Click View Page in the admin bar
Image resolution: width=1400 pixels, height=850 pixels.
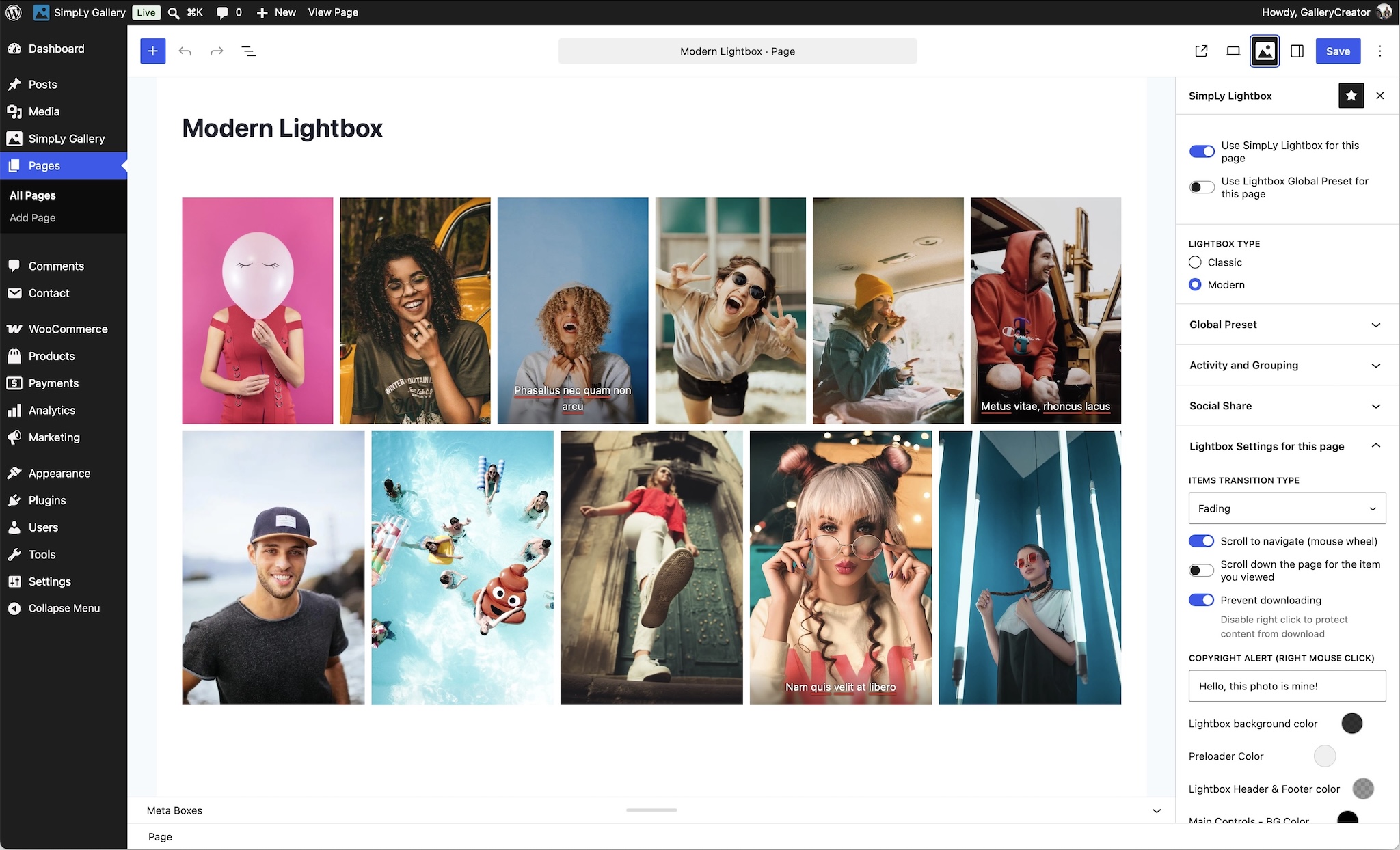pos(333,12)
